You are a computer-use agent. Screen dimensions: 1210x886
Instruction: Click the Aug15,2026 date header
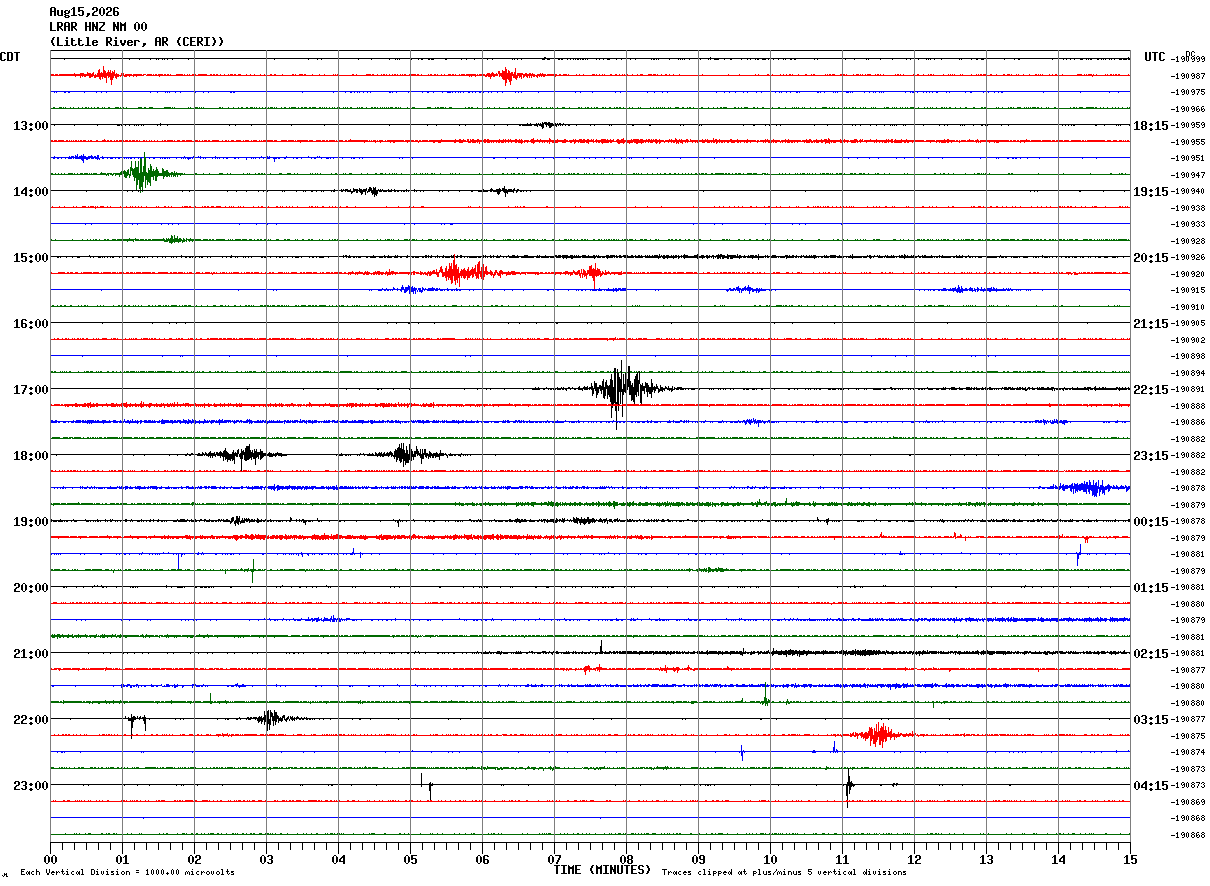coord(84,12)
